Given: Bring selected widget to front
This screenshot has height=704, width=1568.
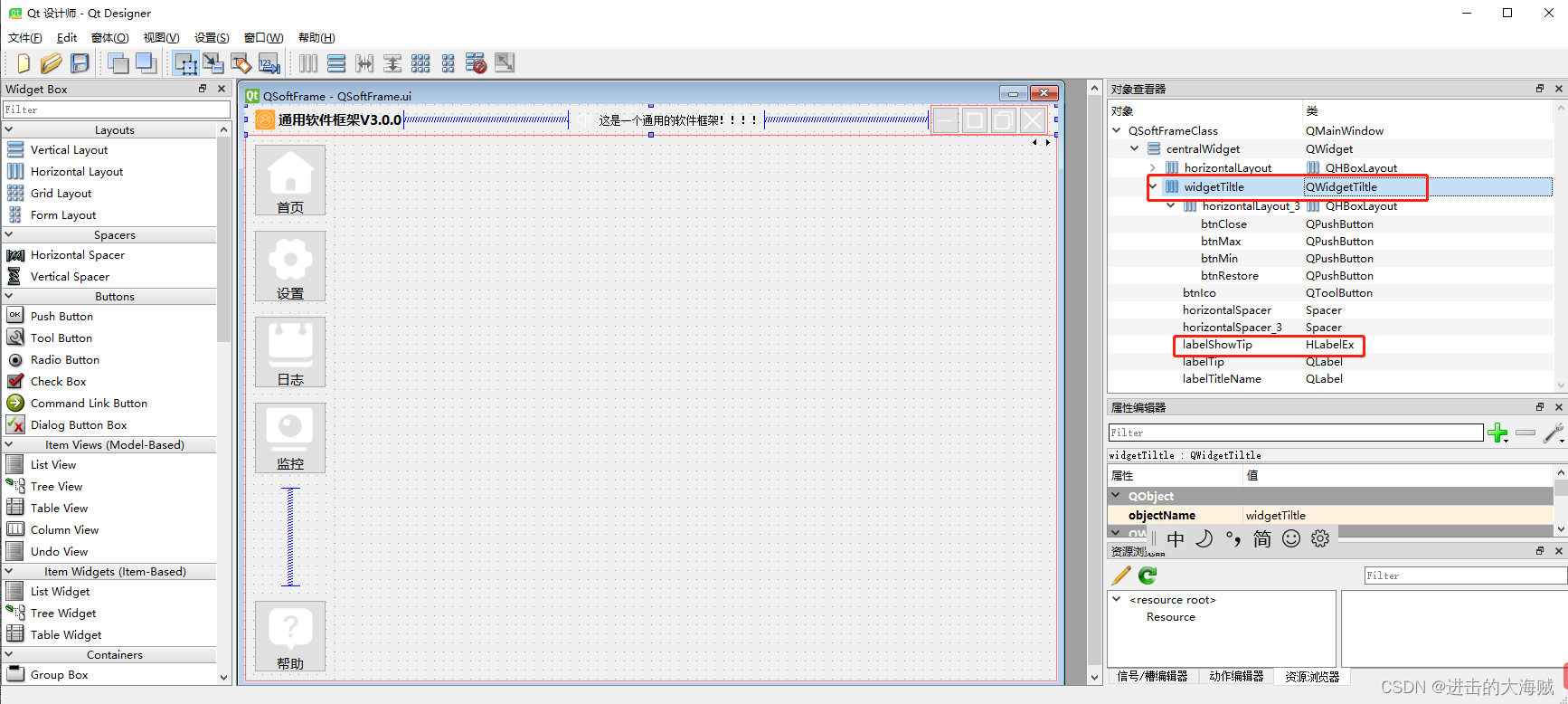Looking at the screenshot, I should coord(146,63).
